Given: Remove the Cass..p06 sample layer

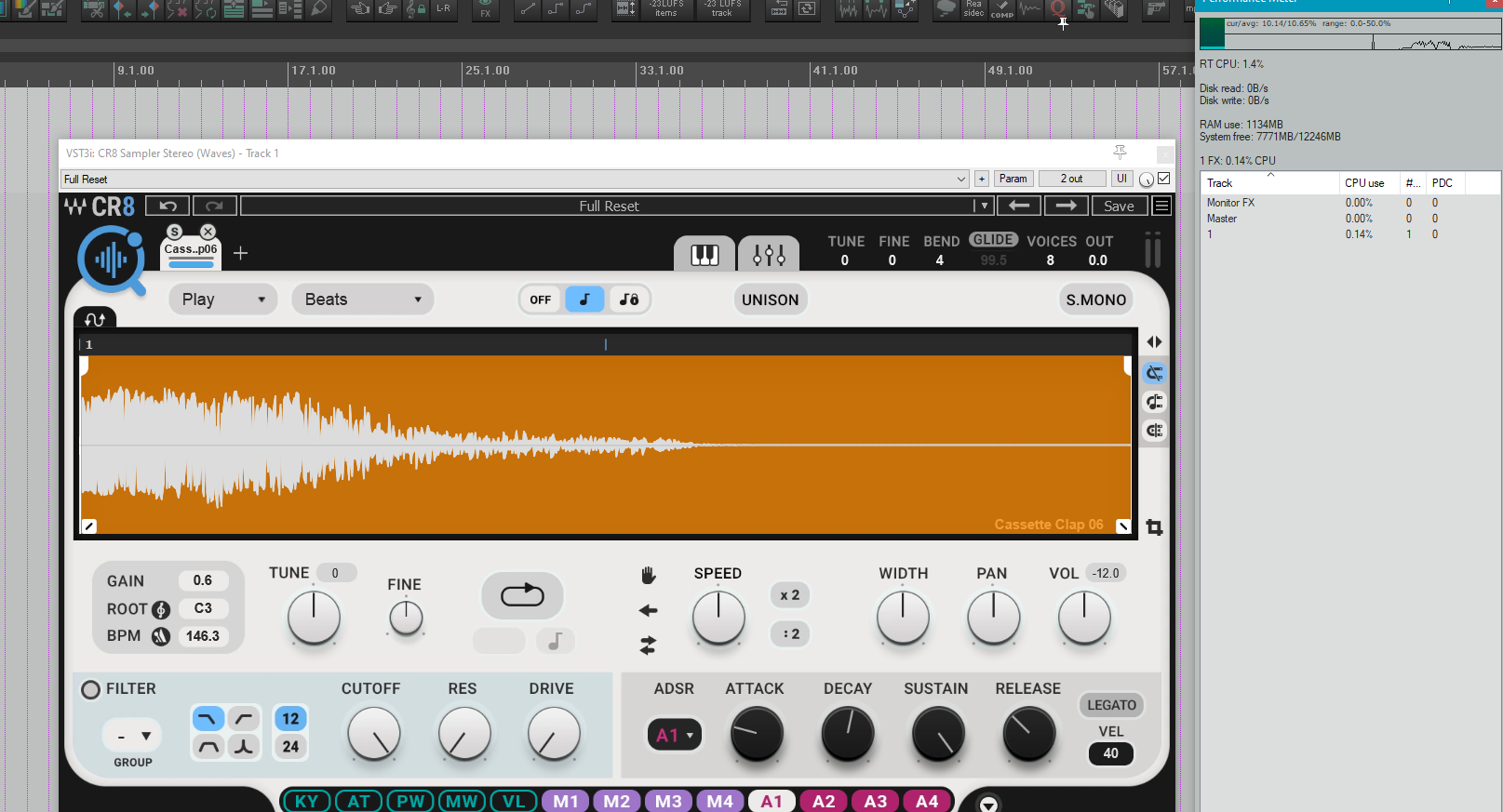Looking at the screenshot, I should point(208,232).
